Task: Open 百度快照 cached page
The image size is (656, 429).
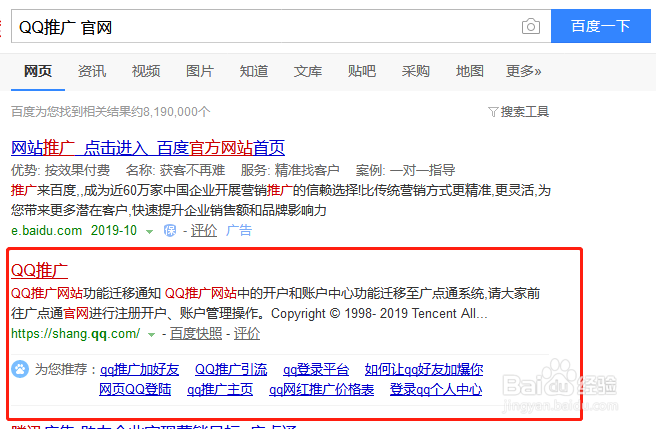Action: pos(196,334)
